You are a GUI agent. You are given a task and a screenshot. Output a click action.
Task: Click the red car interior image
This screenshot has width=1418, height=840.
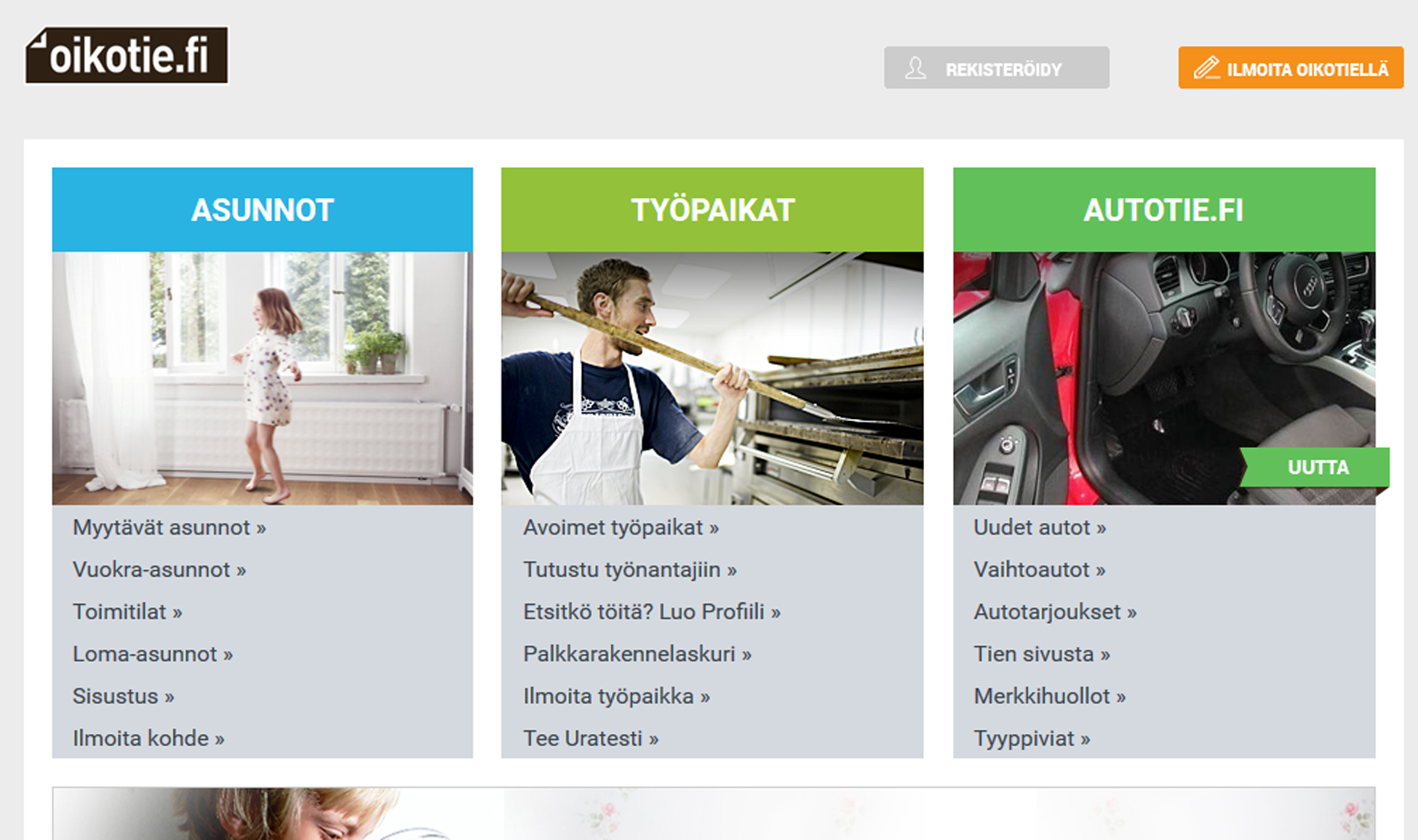pos(1164,378)
